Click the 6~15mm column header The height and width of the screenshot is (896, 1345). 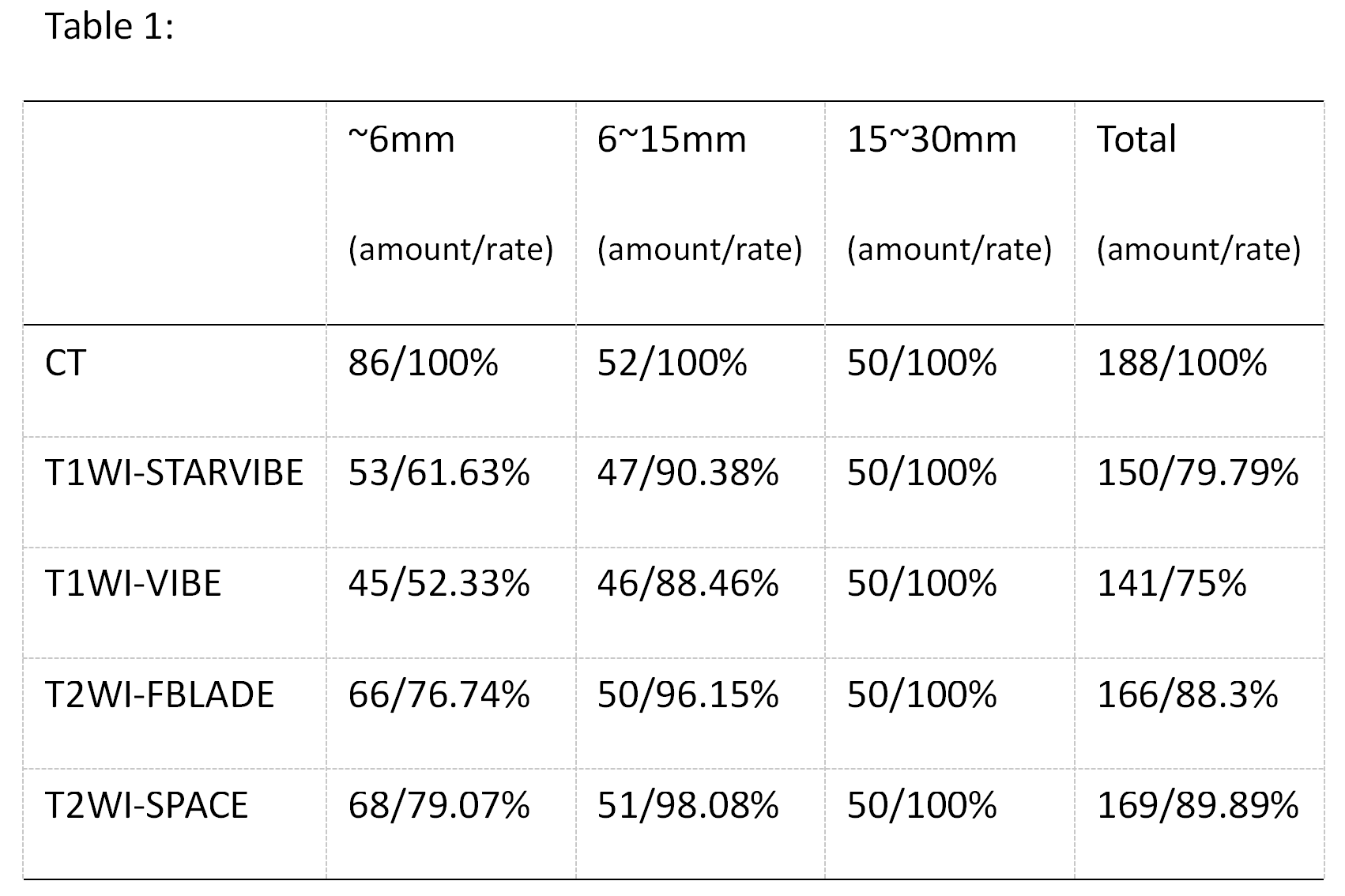coord(672,140)
